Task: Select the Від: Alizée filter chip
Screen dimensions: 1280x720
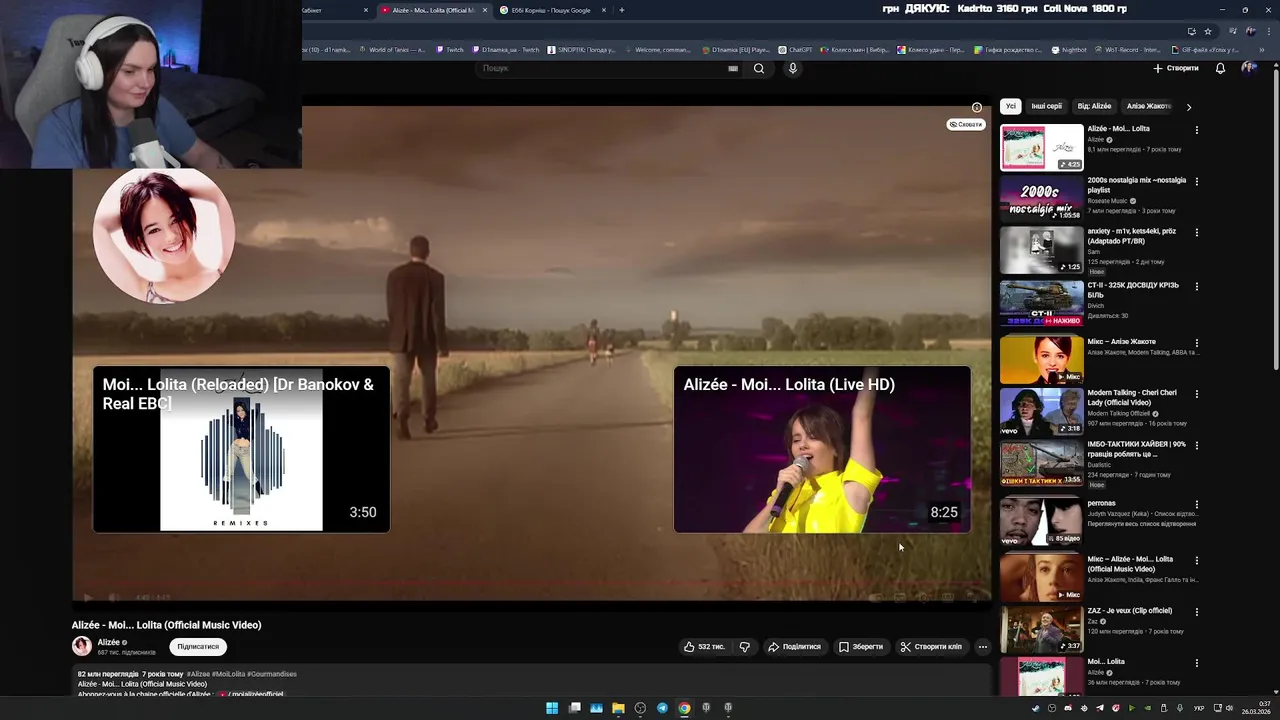Action: (1094, 106)
